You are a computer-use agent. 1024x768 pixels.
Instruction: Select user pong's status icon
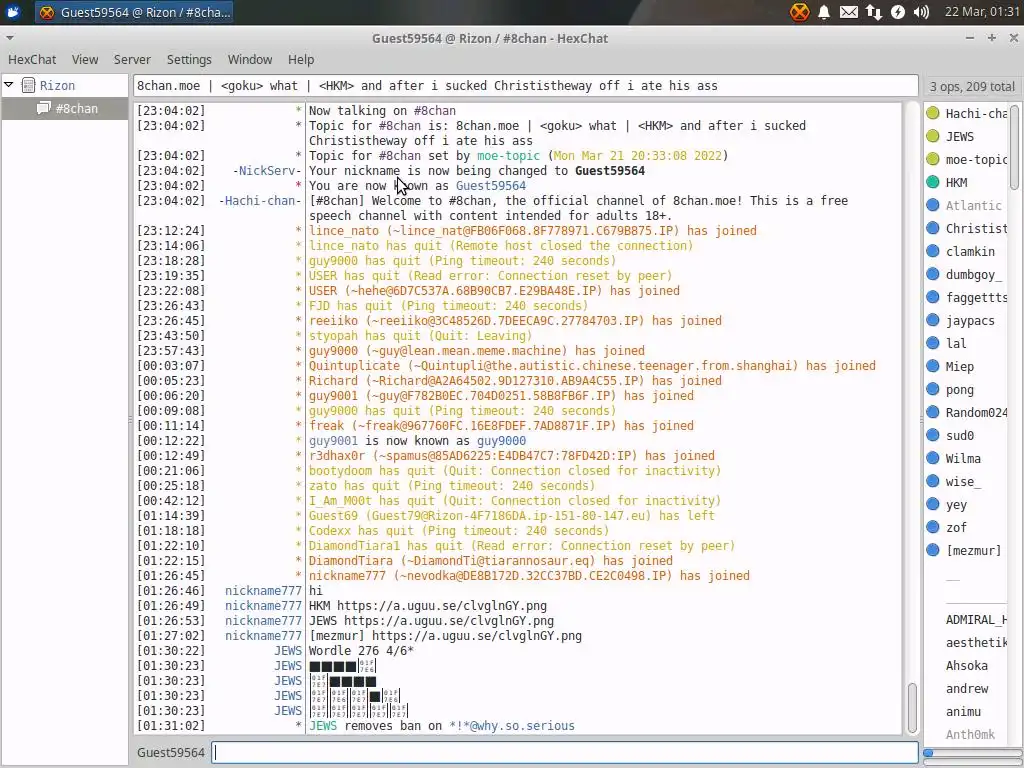tap(933, 389)
